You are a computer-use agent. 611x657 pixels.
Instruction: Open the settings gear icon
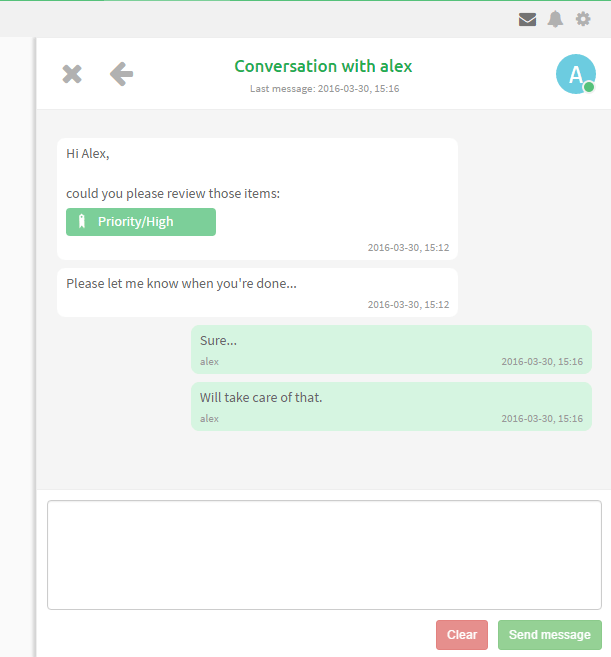[x=583, y=19]
